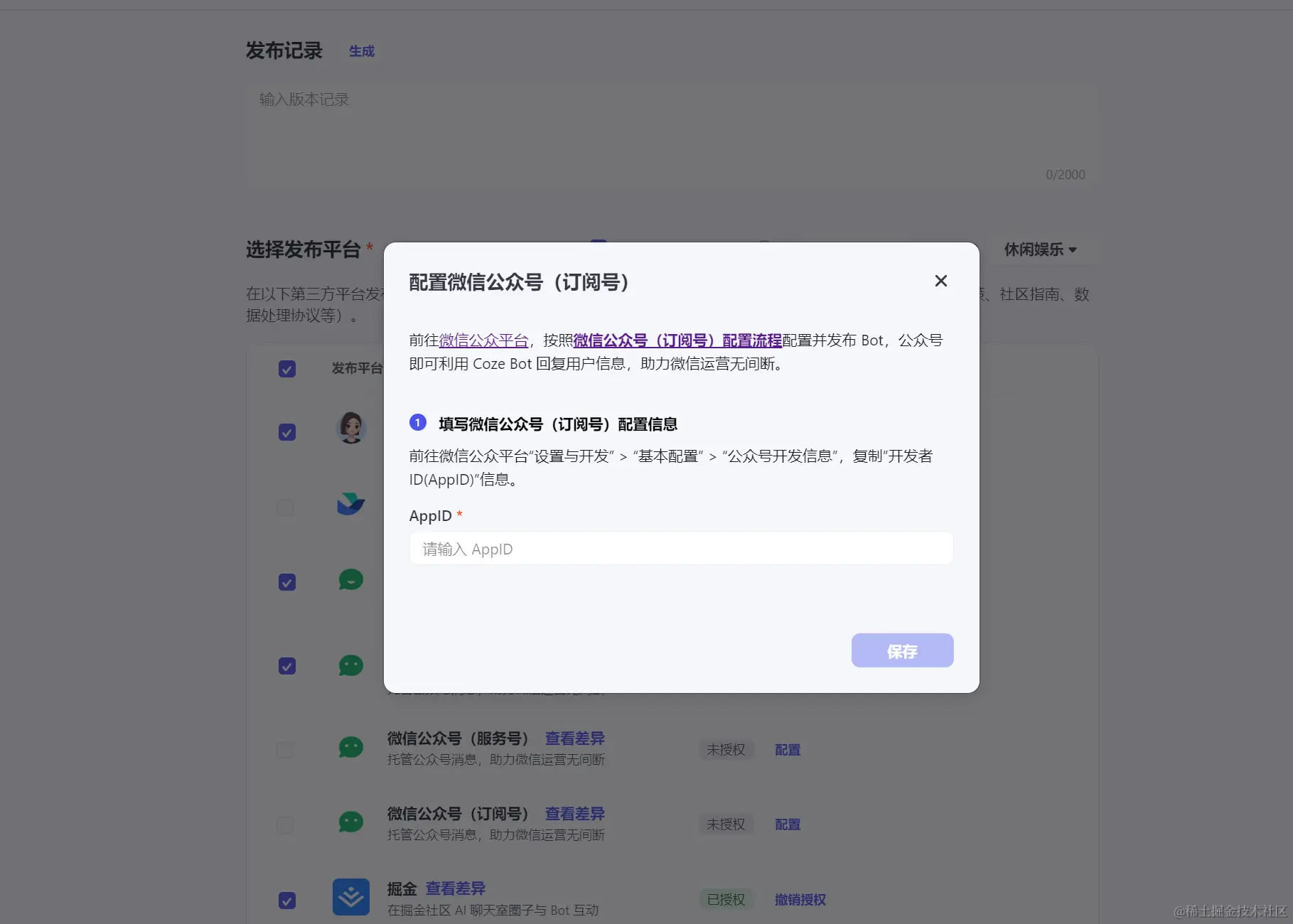Viewport: 1293px width, 924px height.
Task: Click the 掘金 platform logo icon
Action: [x=350, y=897]
